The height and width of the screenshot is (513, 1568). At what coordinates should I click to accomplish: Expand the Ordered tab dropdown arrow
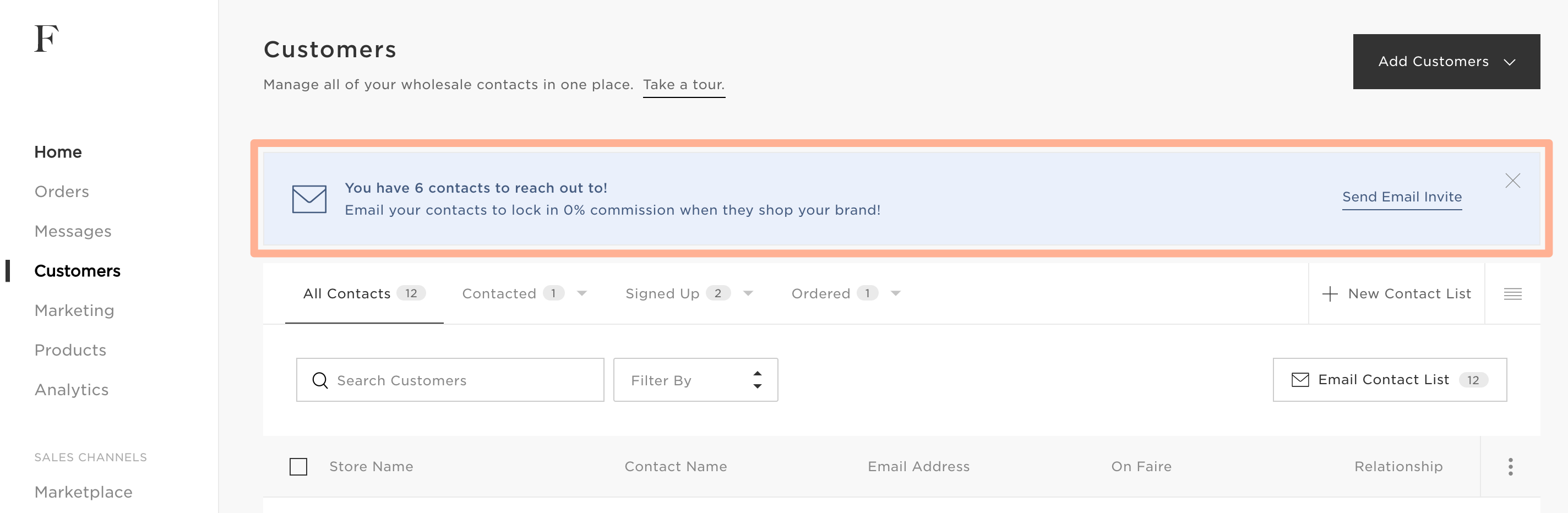895,293
